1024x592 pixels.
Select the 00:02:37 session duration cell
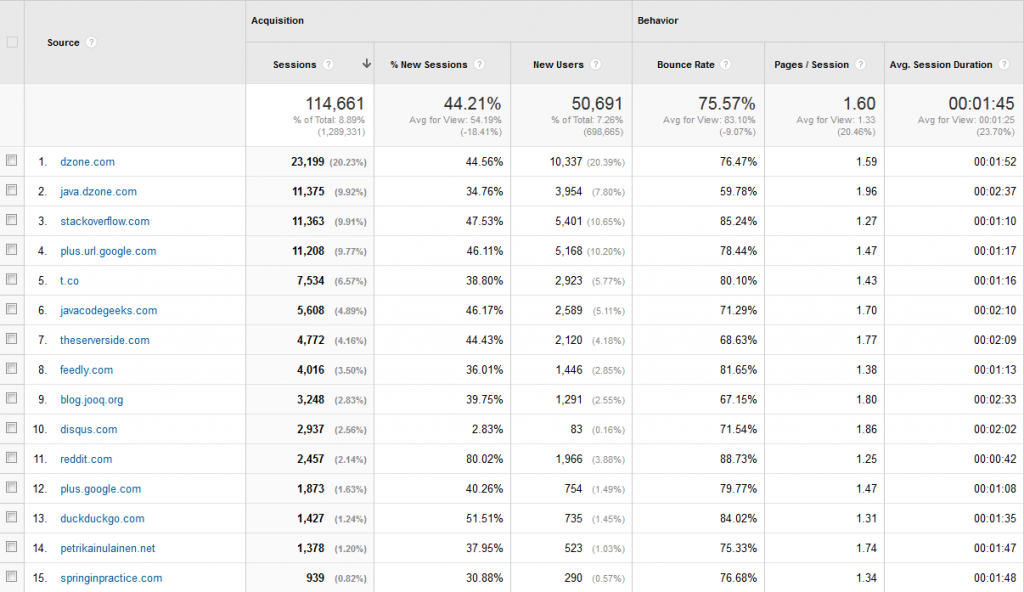tap(995, 191)
